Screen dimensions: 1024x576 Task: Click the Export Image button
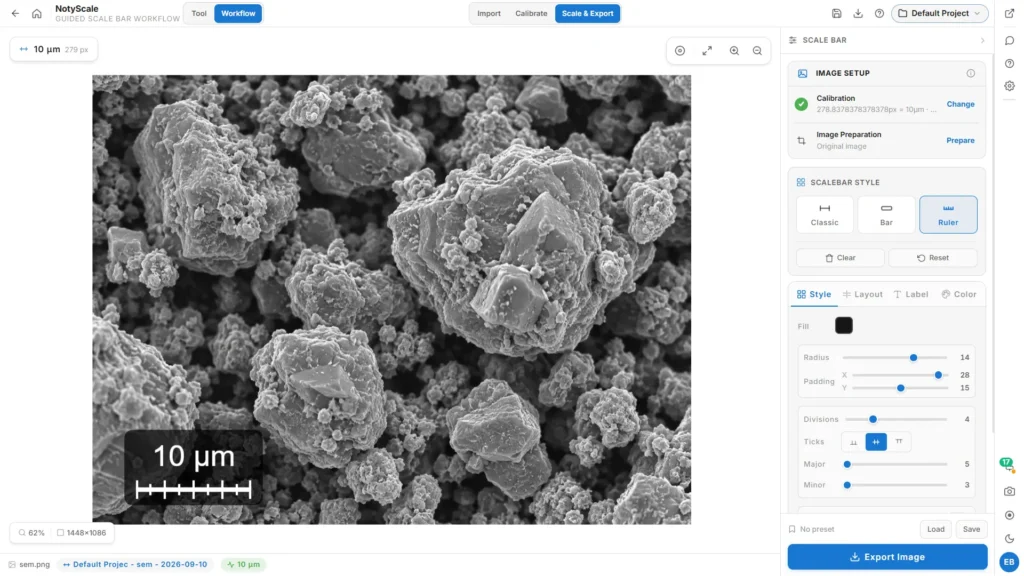887,557
